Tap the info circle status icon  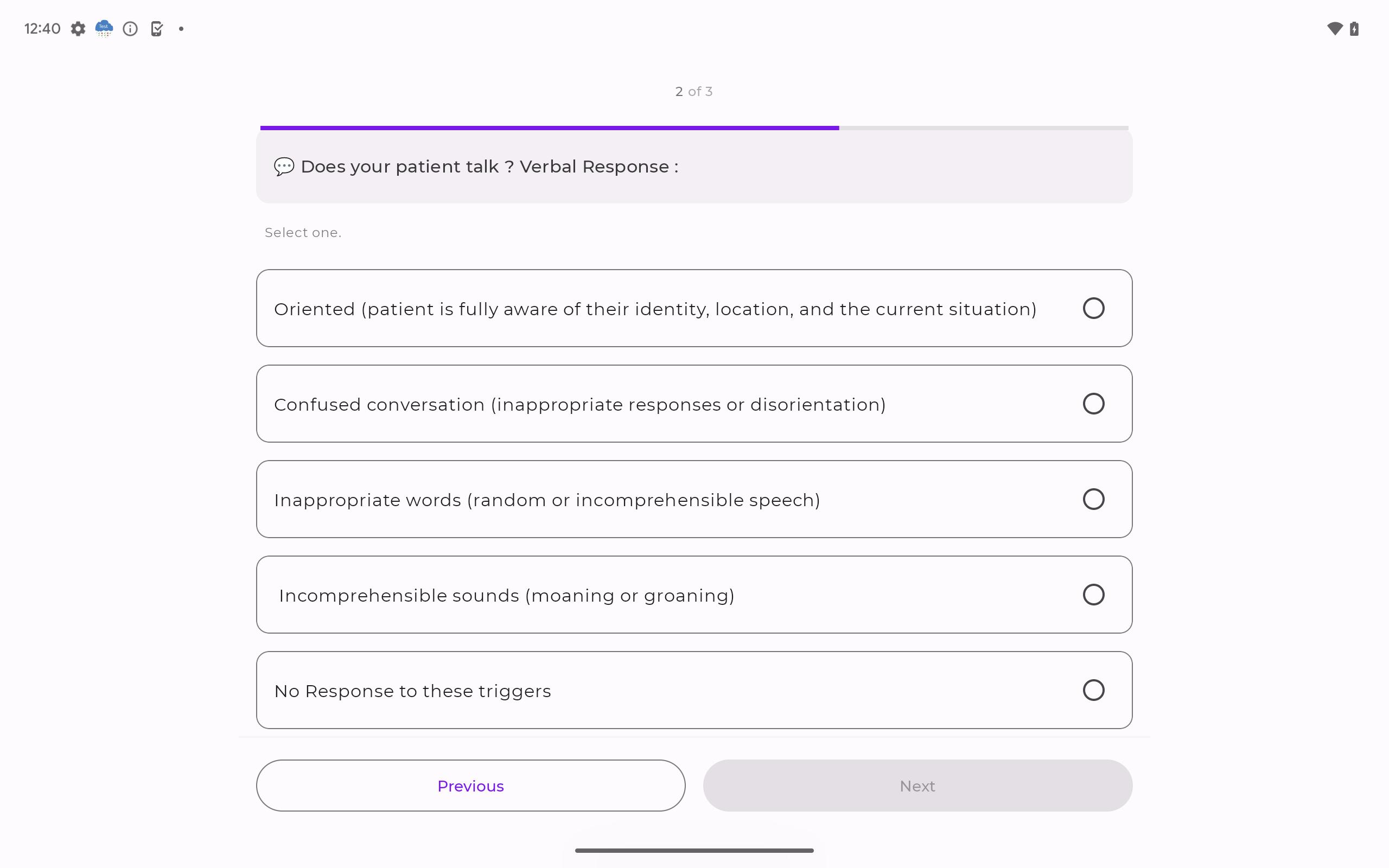click(x=130, y=29)
